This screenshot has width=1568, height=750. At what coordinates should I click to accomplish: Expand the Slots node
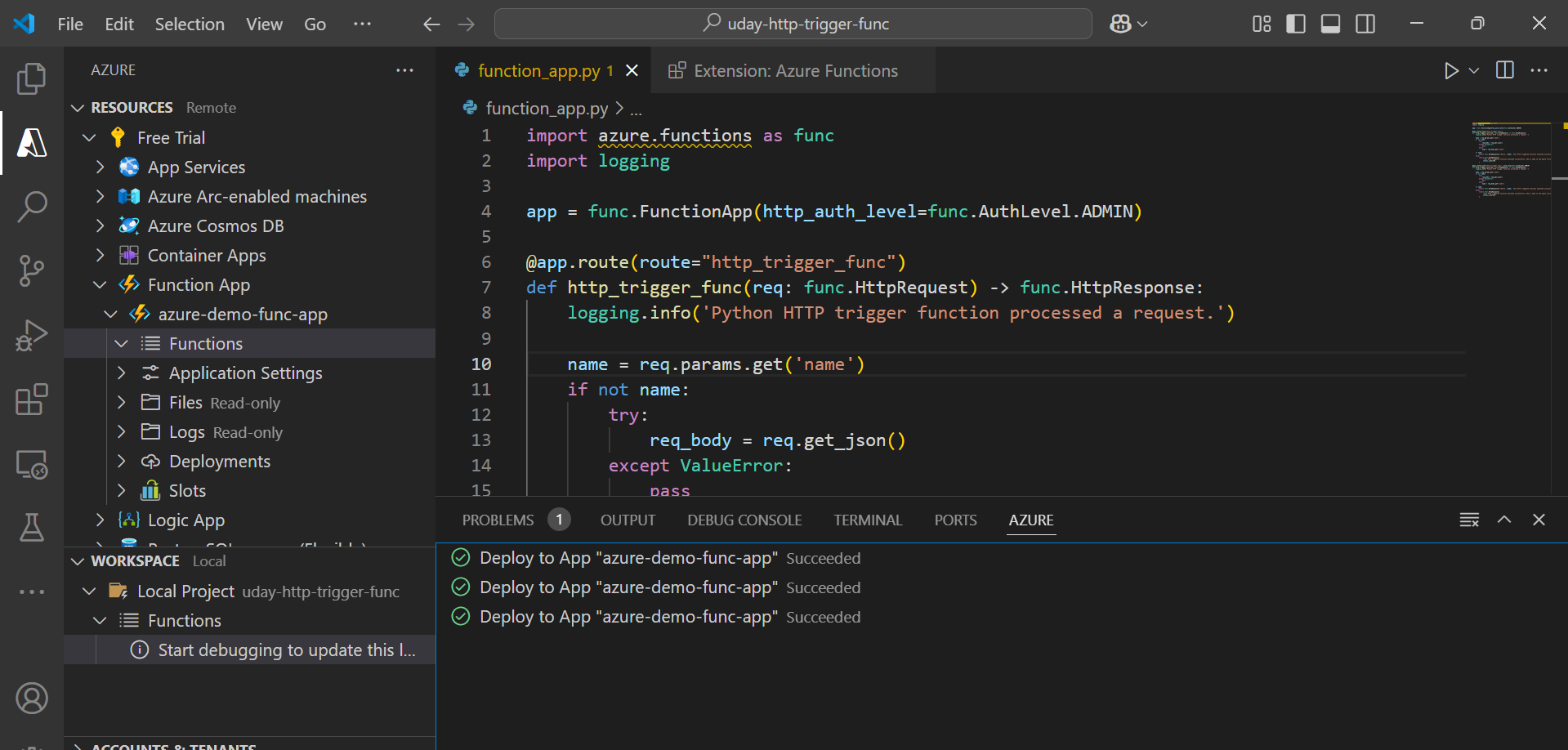coord(121,491)
